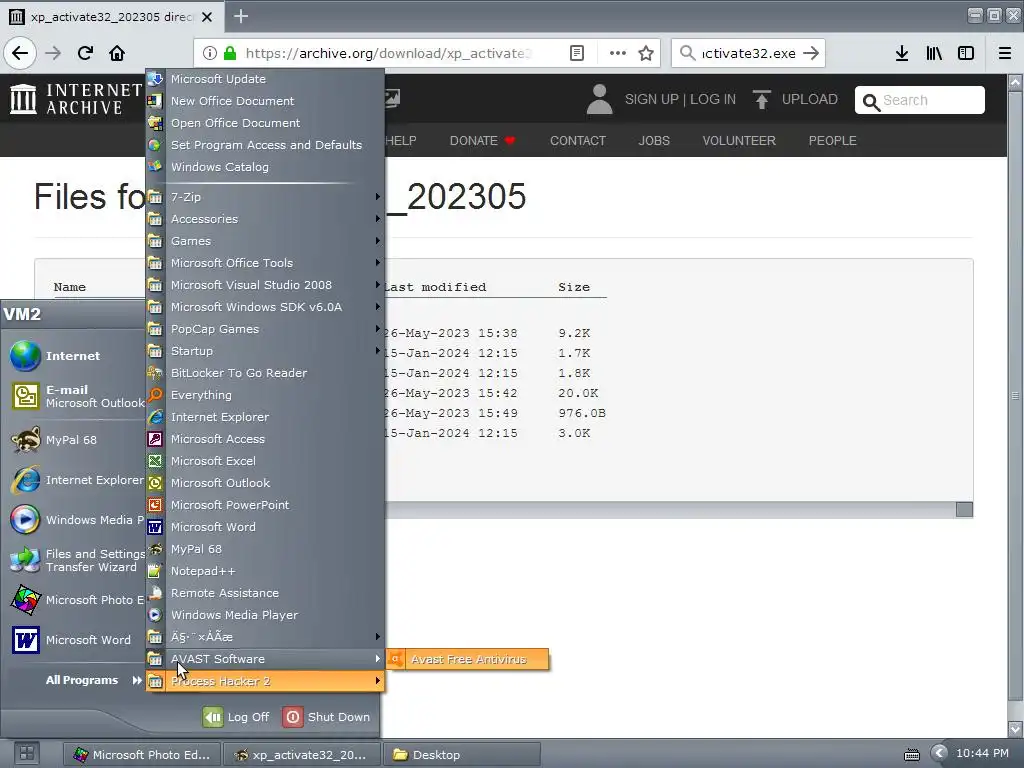Expand the Accessories submenu
This screenshot has height=768, width=1024.
264,219
